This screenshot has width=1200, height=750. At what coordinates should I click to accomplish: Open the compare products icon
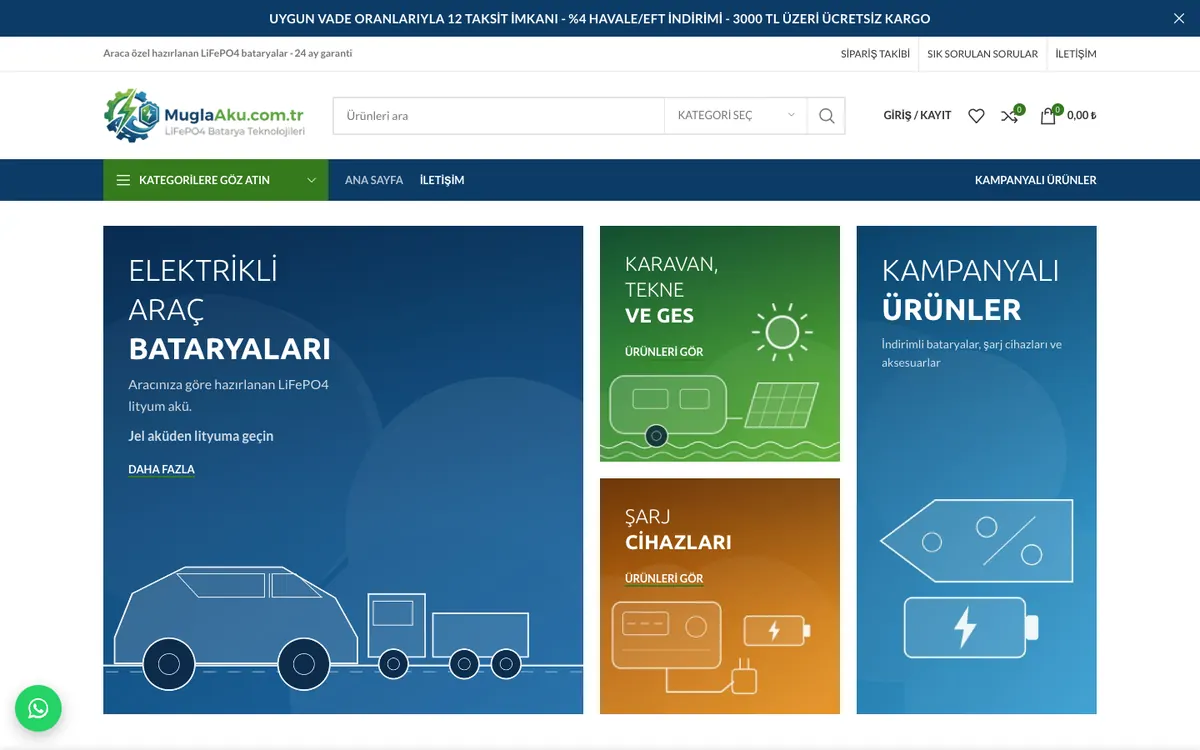coord(1011,115)
